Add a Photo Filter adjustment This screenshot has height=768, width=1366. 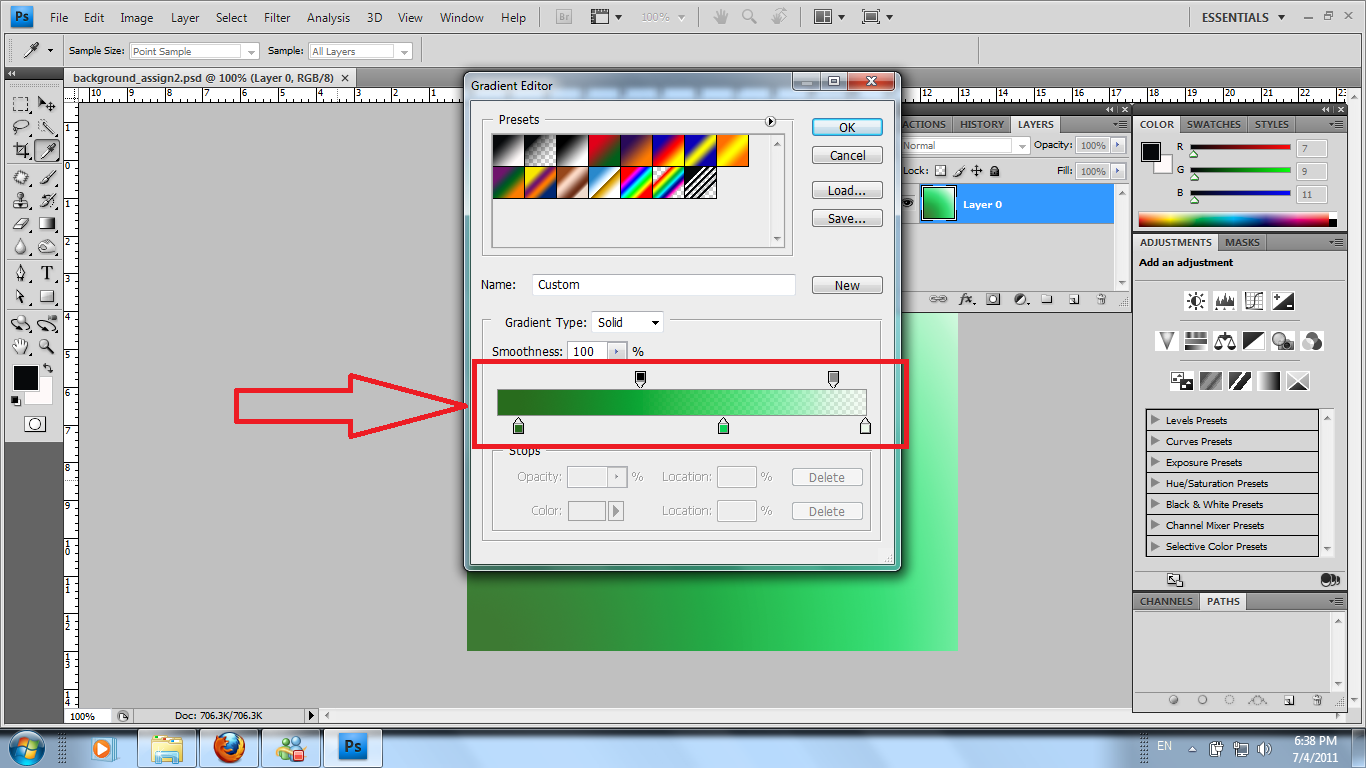[1284, 341]
